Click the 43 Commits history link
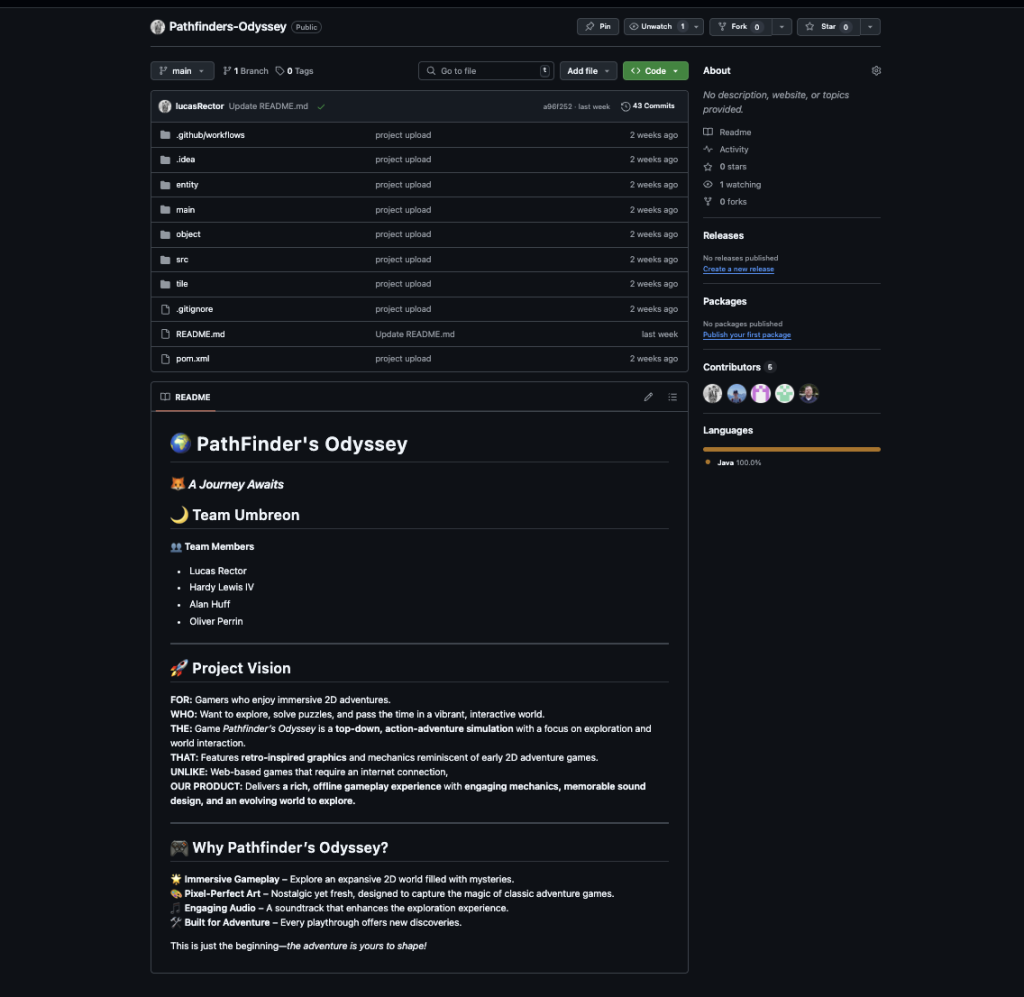Viewport: 1024px width, 997px height. tap(648, 106)
